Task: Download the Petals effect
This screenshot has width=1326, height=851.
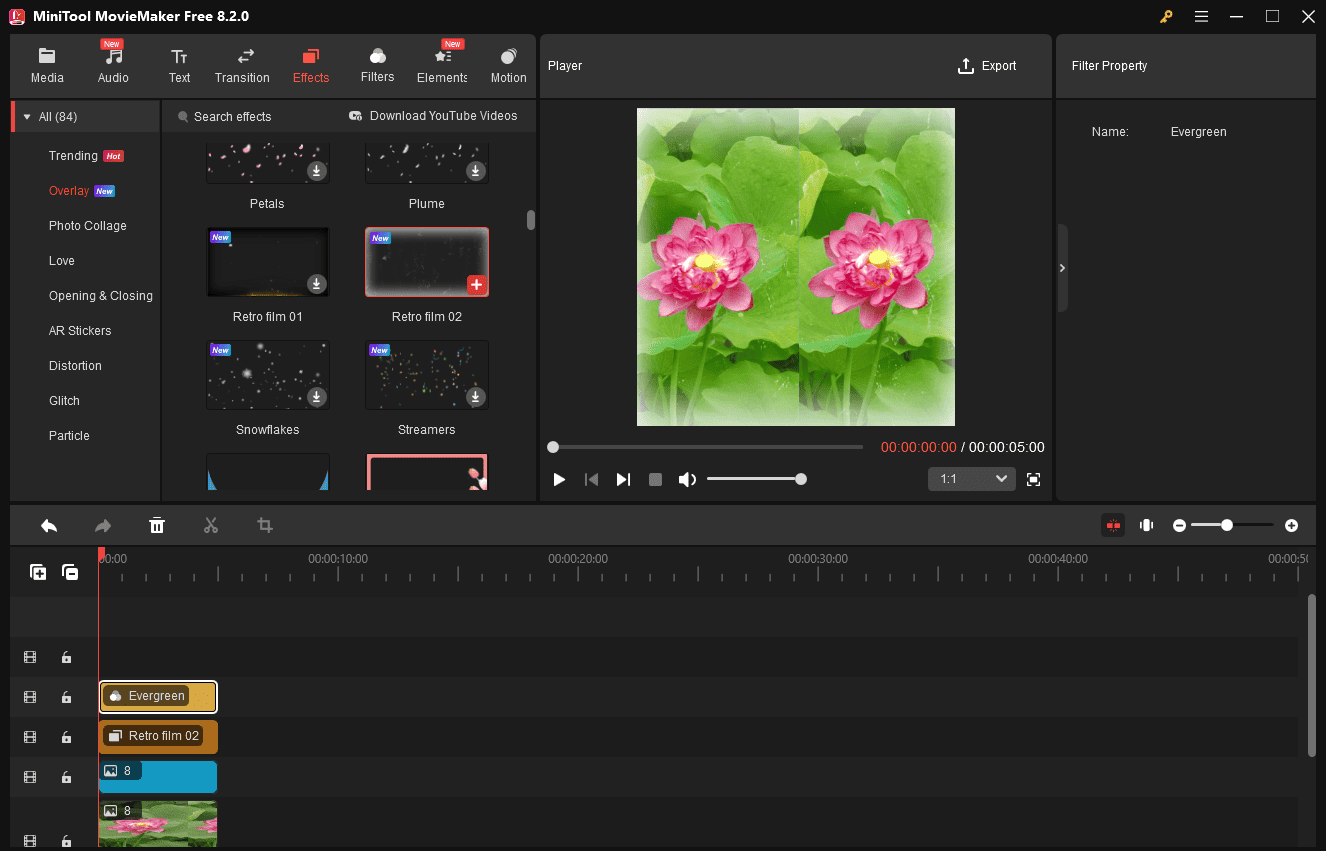Action: (x=316, y=171)
